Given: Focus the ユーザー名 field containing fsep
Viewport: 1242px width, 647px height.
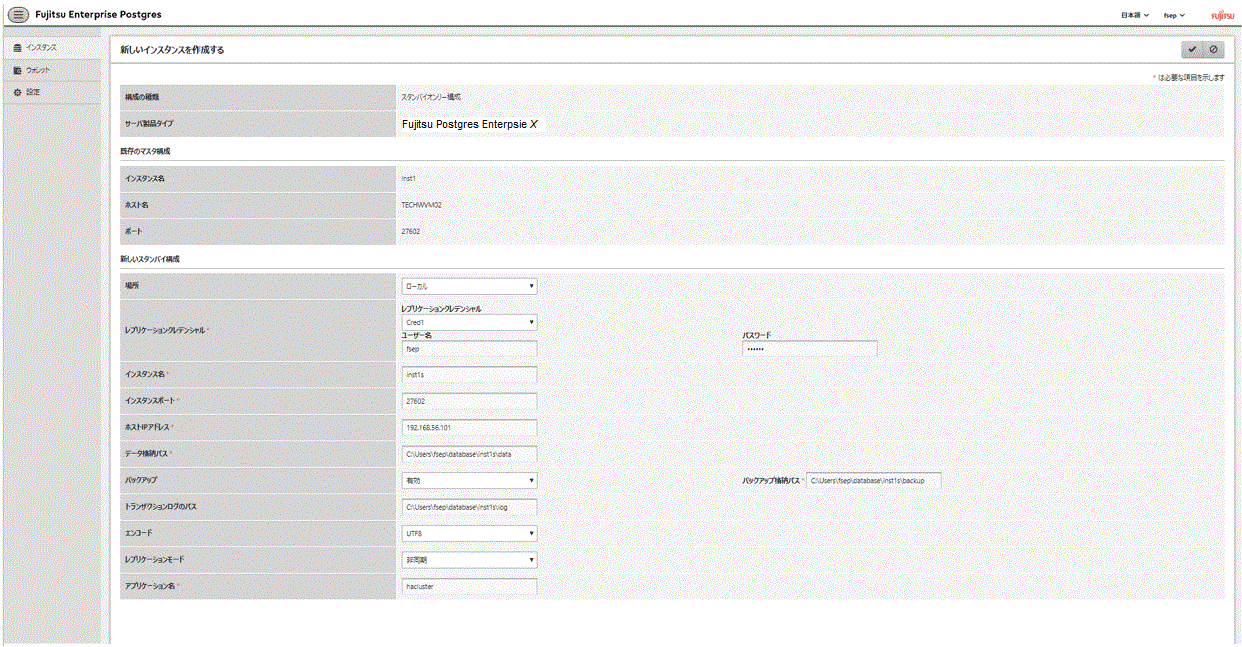Looking at the screenshot, I should click(469, 349).
